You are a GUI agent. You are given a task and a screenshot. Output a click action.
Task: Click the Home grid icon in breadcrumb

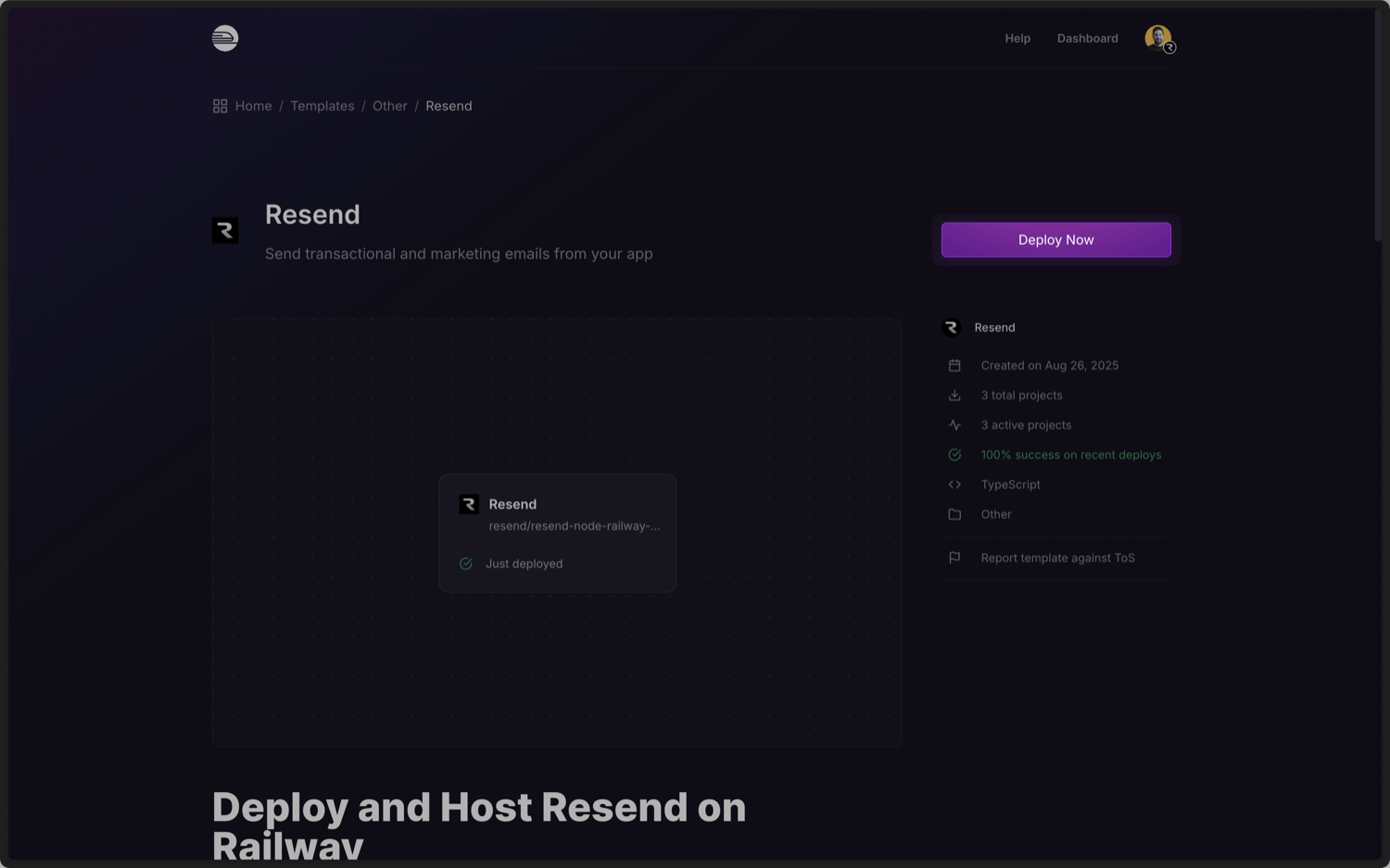pos(220,107)
